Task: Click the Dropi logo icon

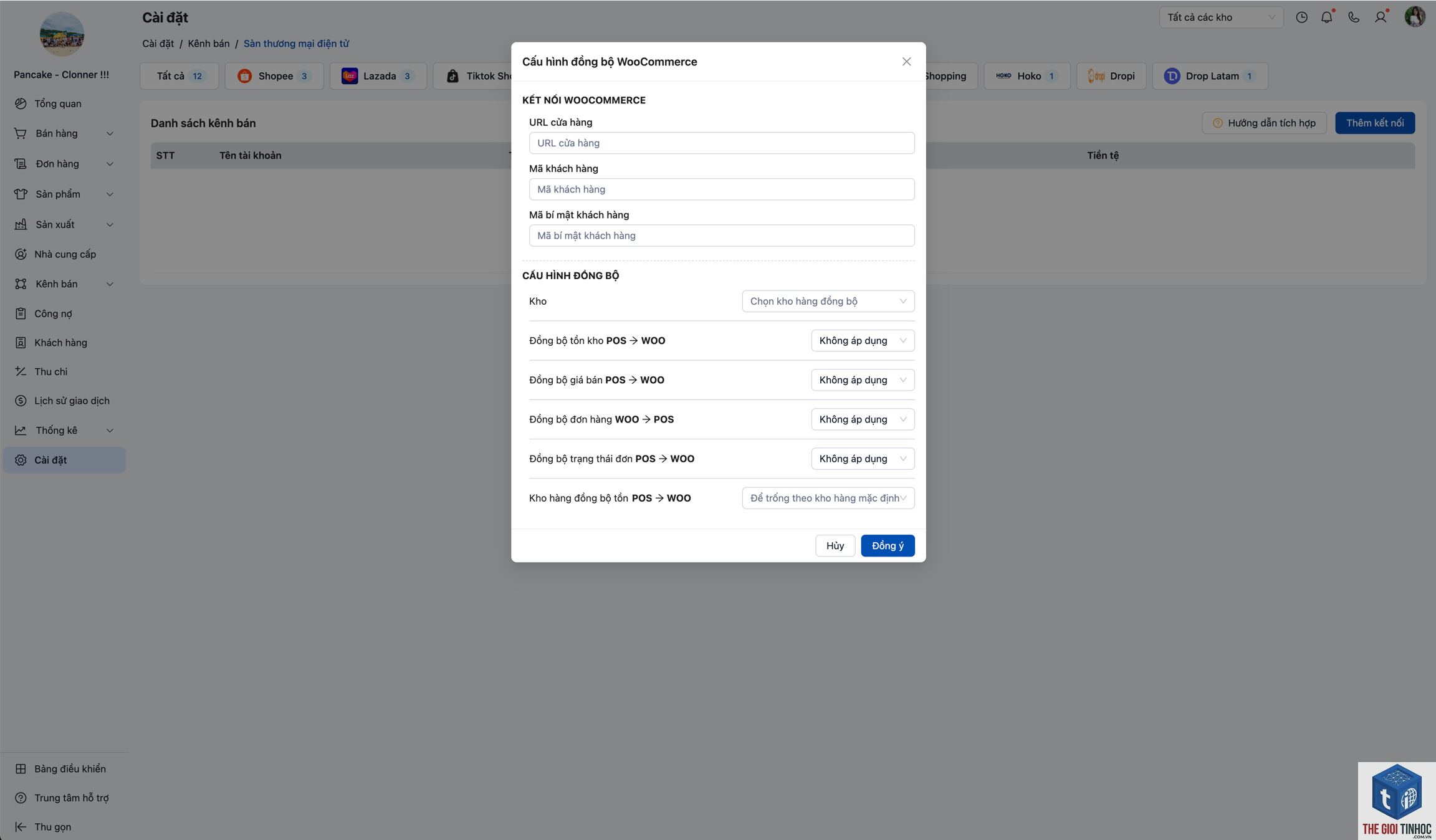Action: [1096, 76]
